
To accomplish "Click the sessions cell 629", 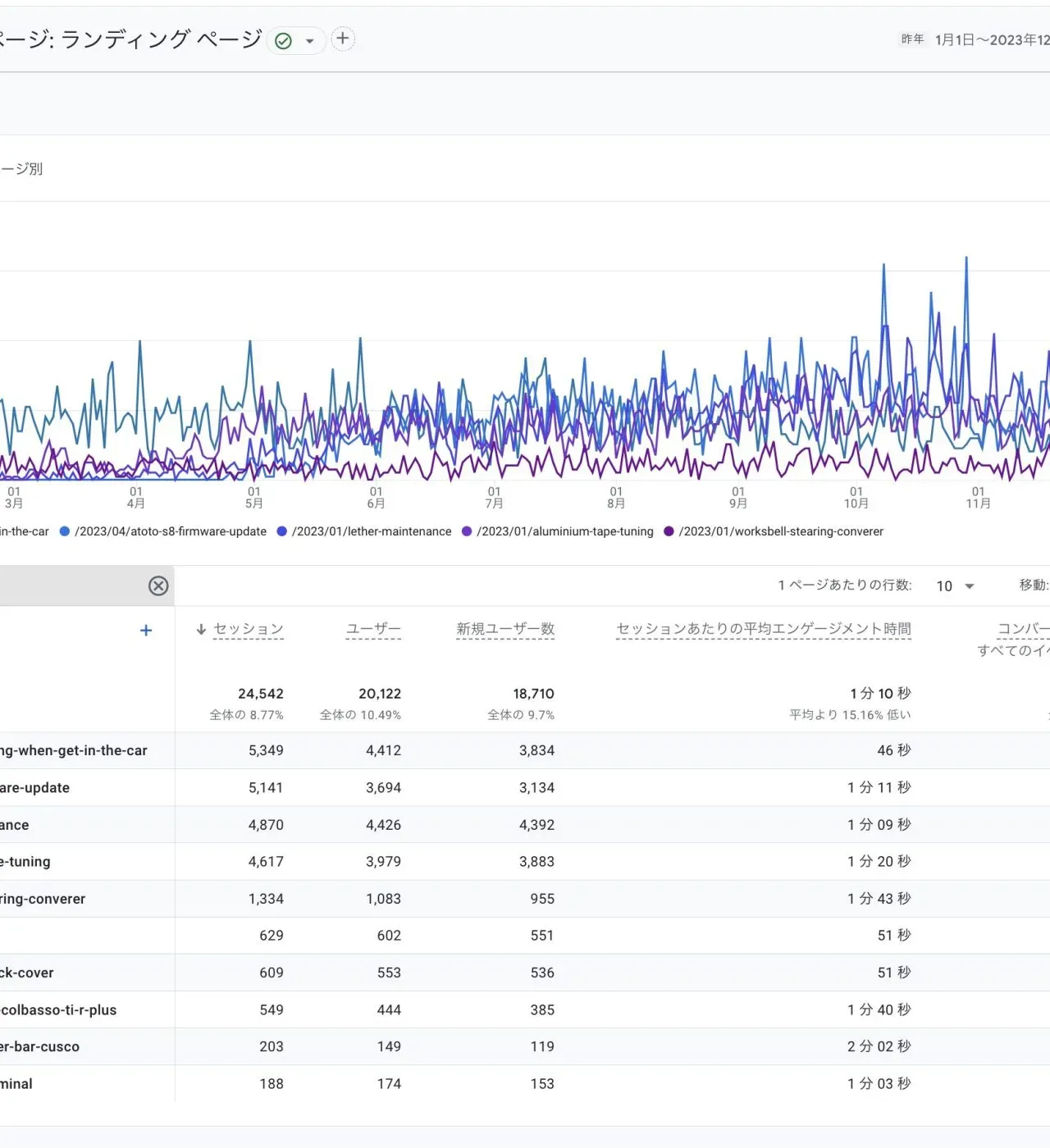I will [272, 936].
